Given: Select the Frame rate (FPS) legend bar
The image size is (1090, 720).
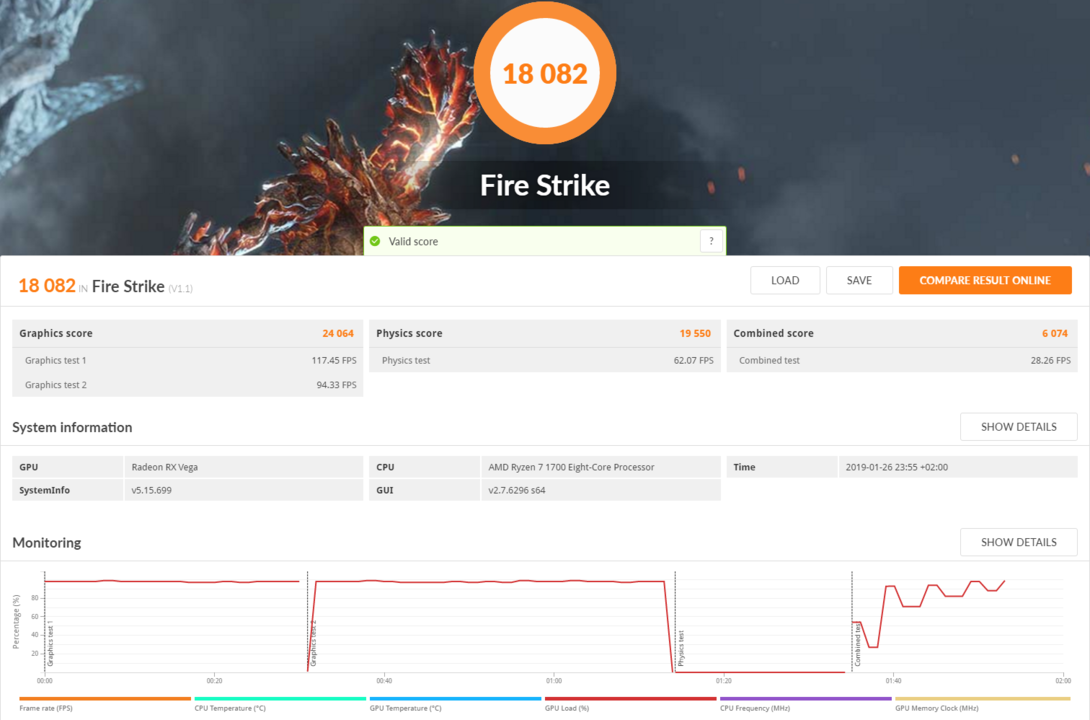Looking at the screenshot, I should [x=105, y=698].
